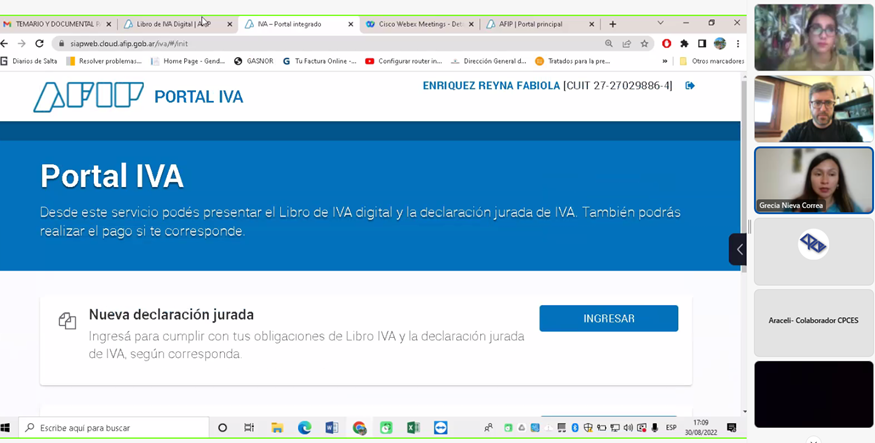Image resolution: width=875 pixels, height=443 pixels.
Task: Click the logout icon next to the CUIT number
Action: point(690,85)
